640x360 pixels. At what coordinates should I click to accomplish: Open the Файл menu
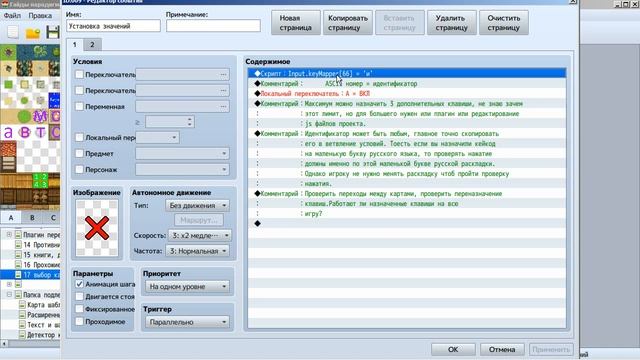(x=12, y=16)
